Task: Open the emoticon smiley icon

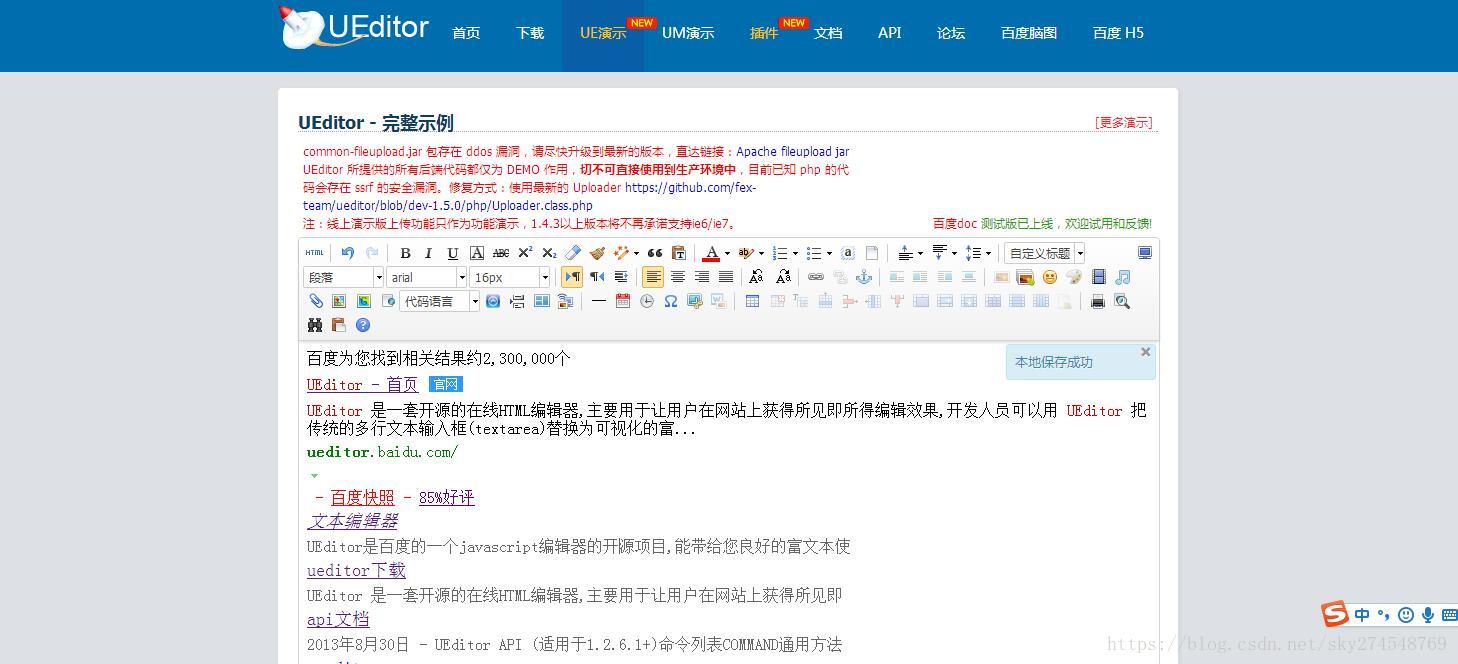Action: coord(1050,277)
